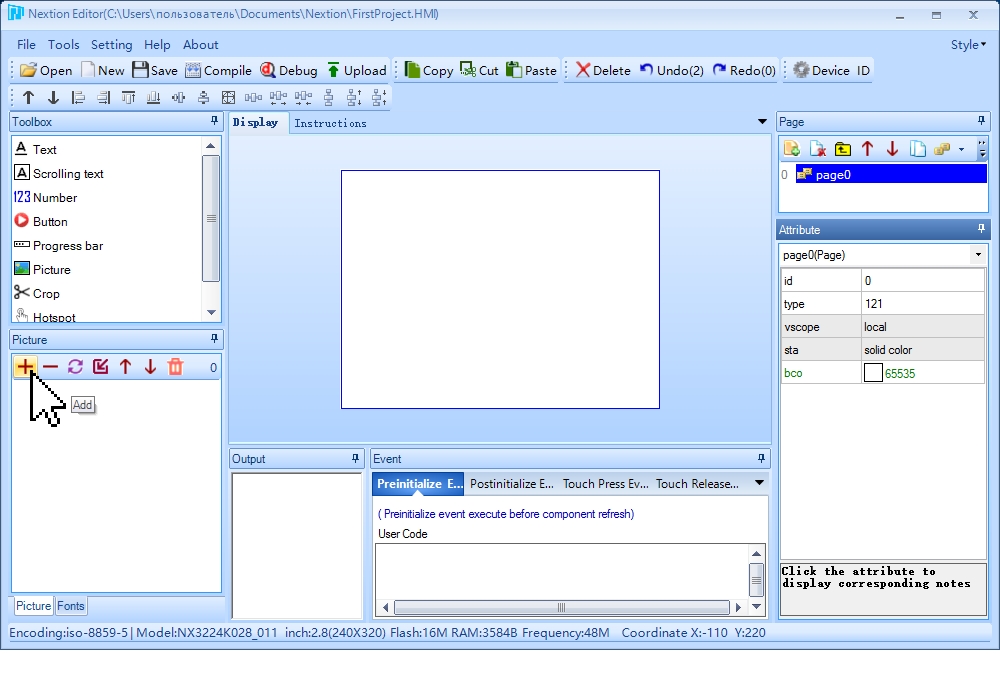Click the bco white color swatch
The image size is (1000, 685).
873,372
